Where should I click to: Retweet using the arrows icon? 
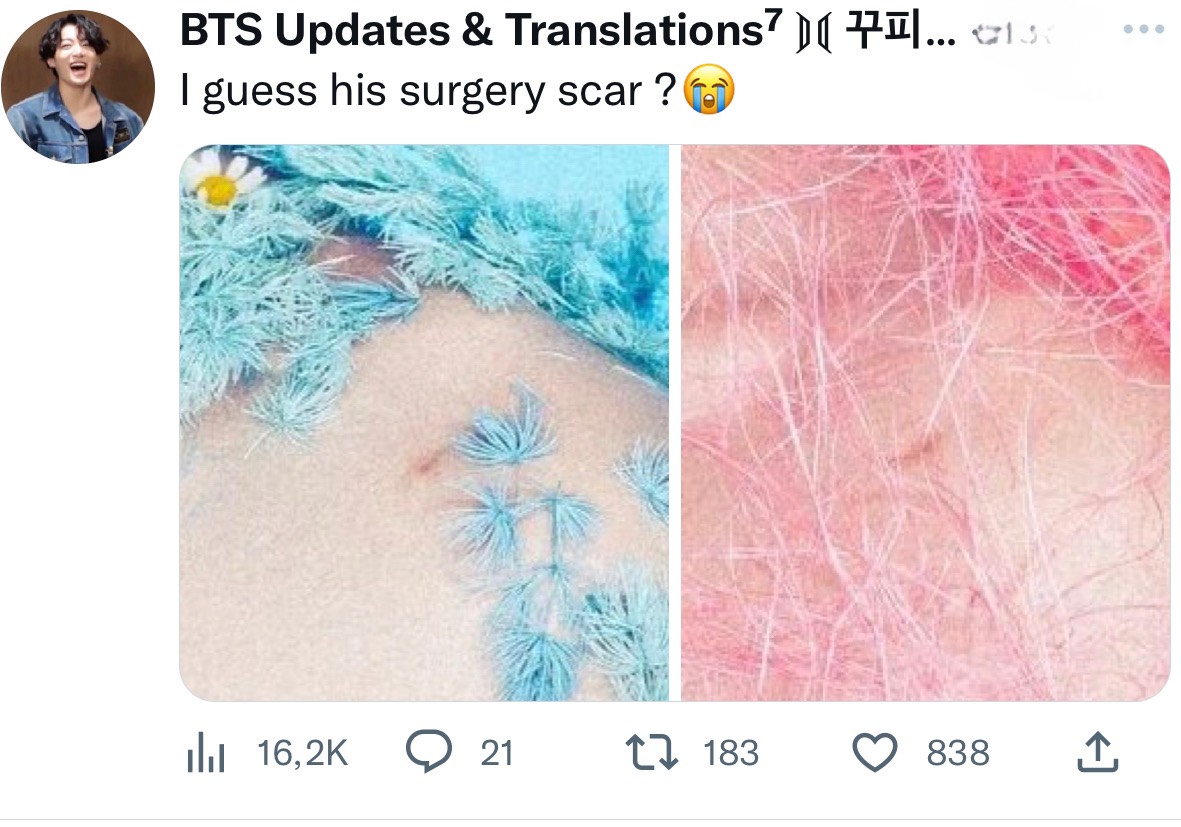tap(652, 752)
